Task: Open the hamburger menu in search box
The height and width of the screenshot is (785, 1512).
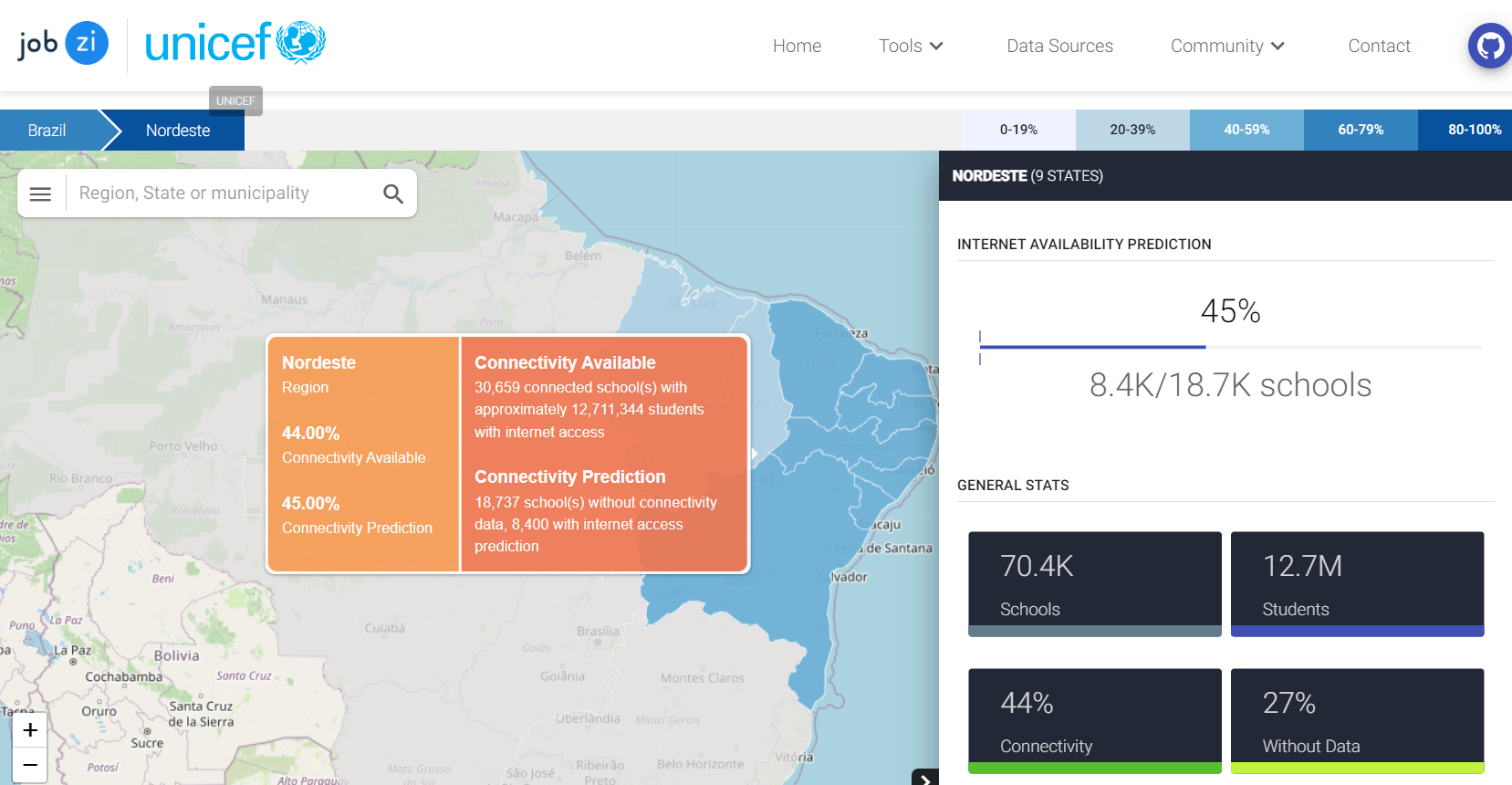Action: pos(40,194)
